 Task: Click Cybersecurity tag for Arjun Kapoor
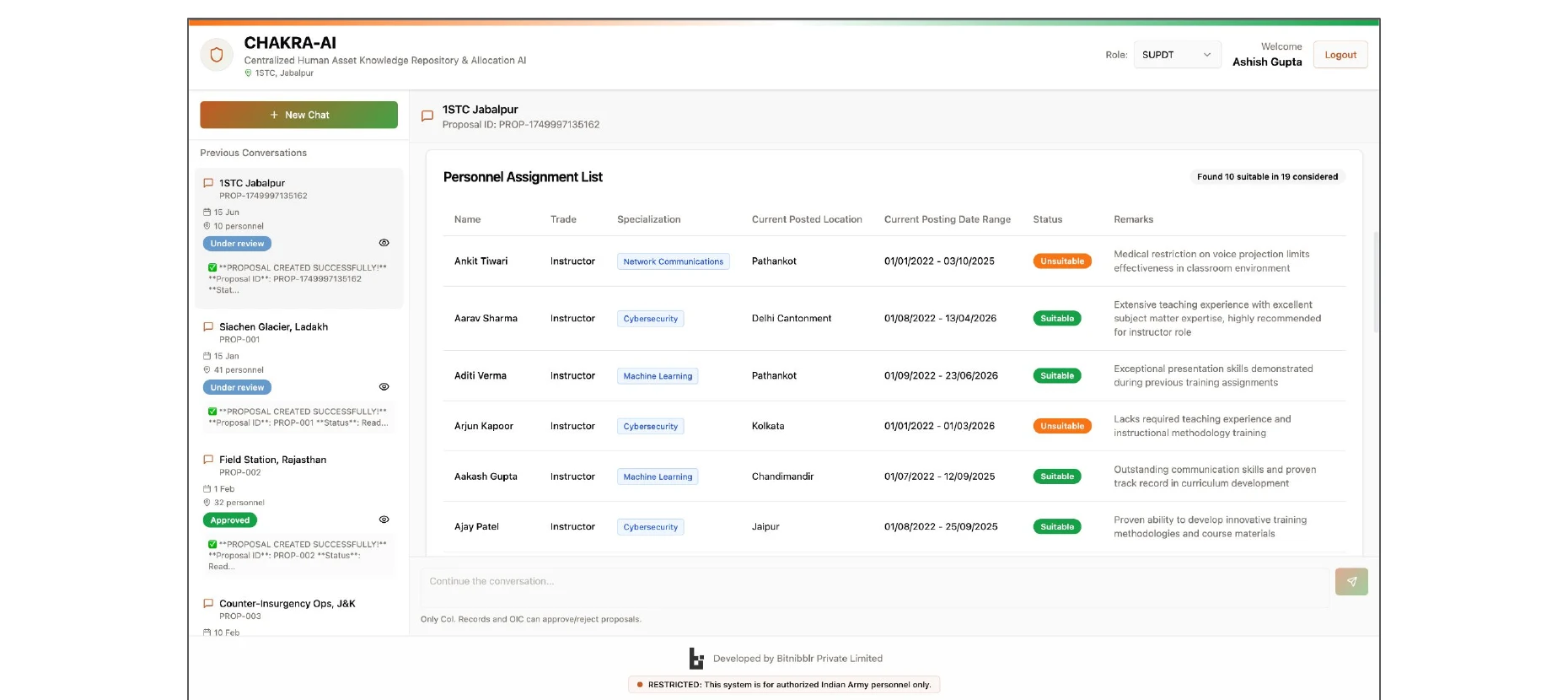pos(650,427)
